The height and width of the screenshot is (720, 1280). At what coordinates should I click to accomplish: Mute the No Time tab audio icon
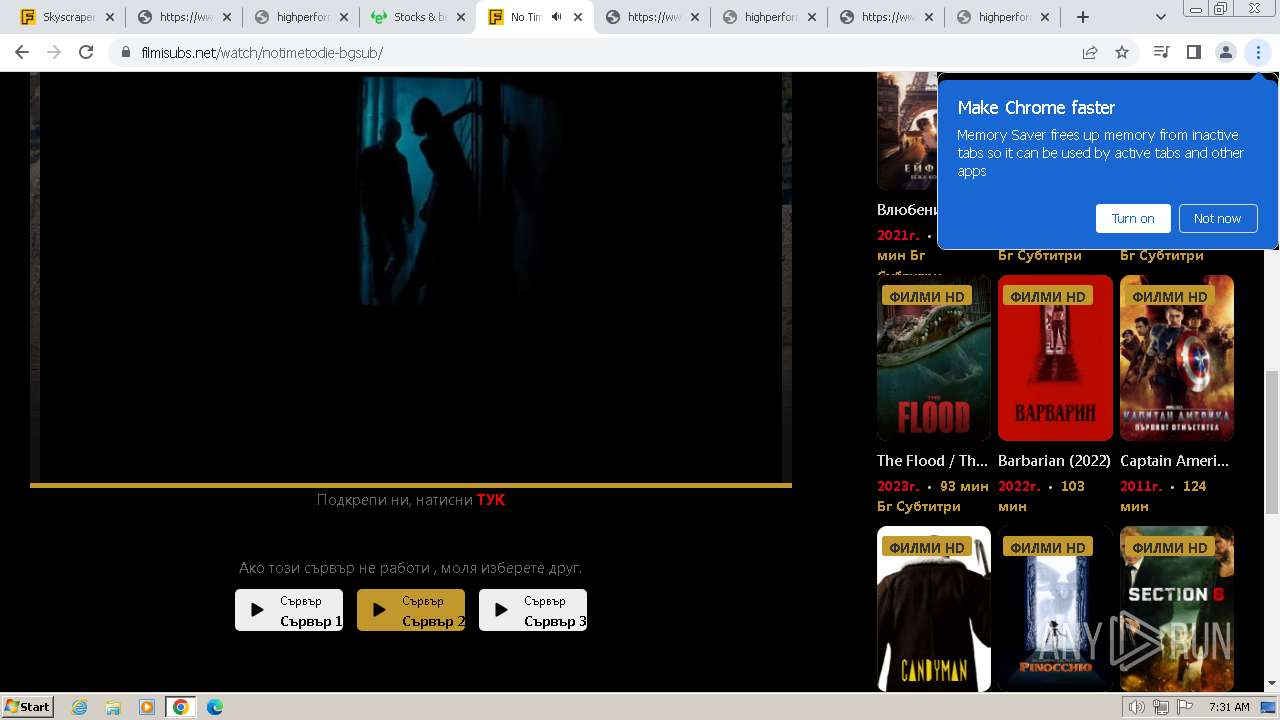tap(556, 17)
